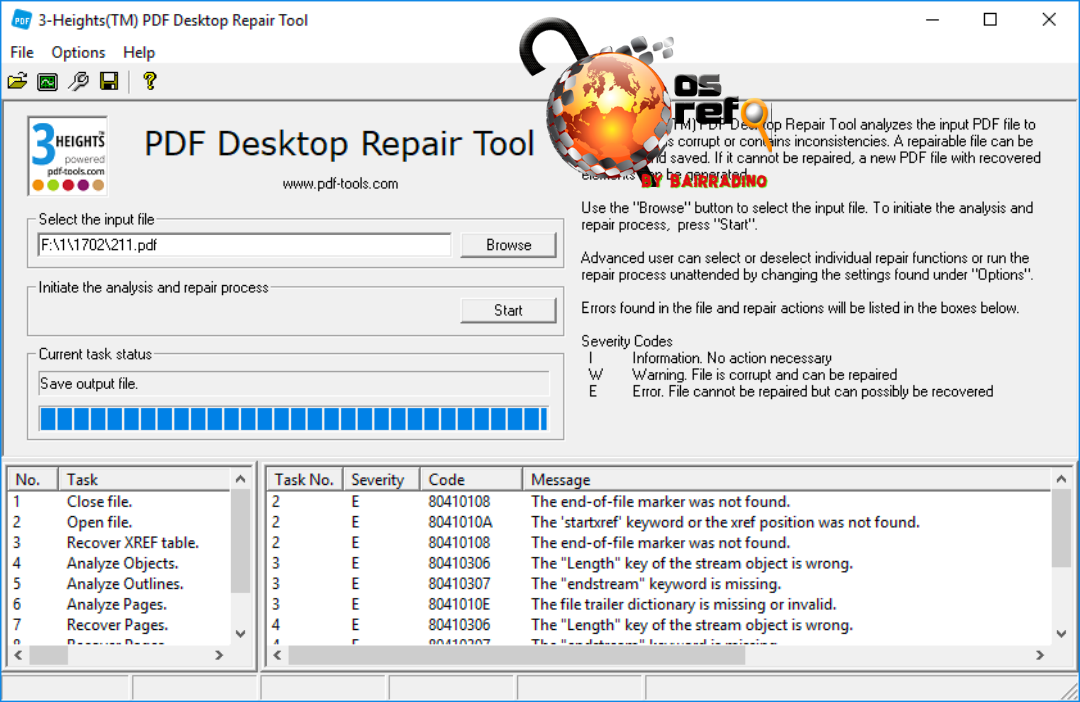This screenshot has height=702, width=1080.
Task: Click the 'startxref' keyword not found message
Action: (725, 522)
